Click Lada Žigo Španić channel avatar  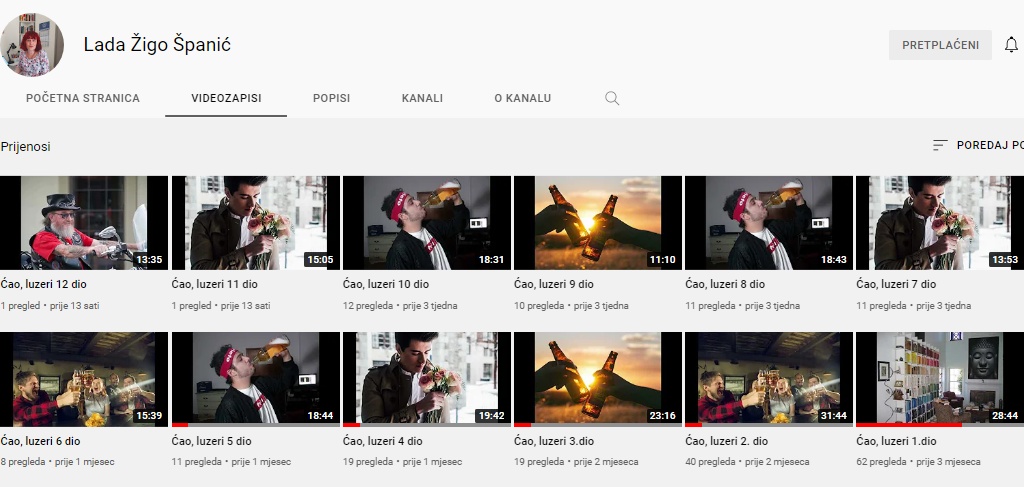coord(32,45)
